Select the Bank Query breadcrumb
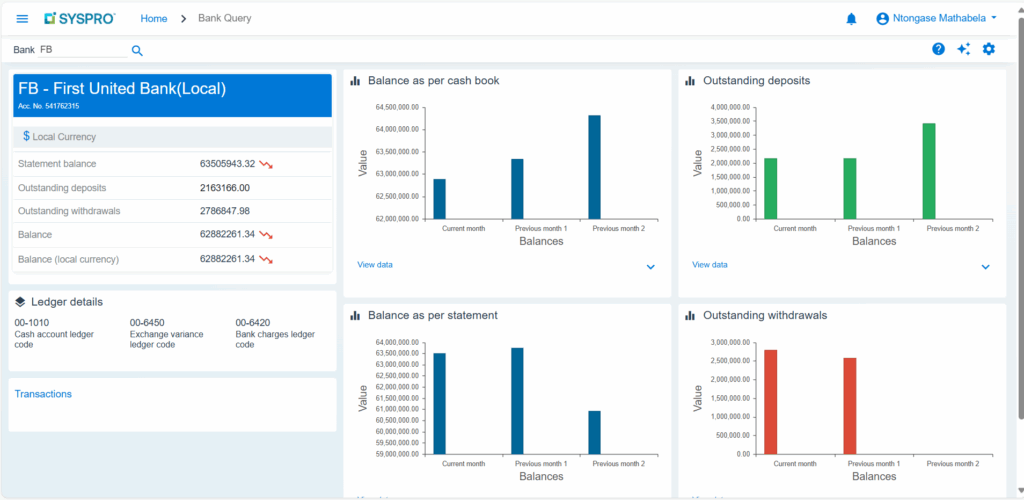 225,18
